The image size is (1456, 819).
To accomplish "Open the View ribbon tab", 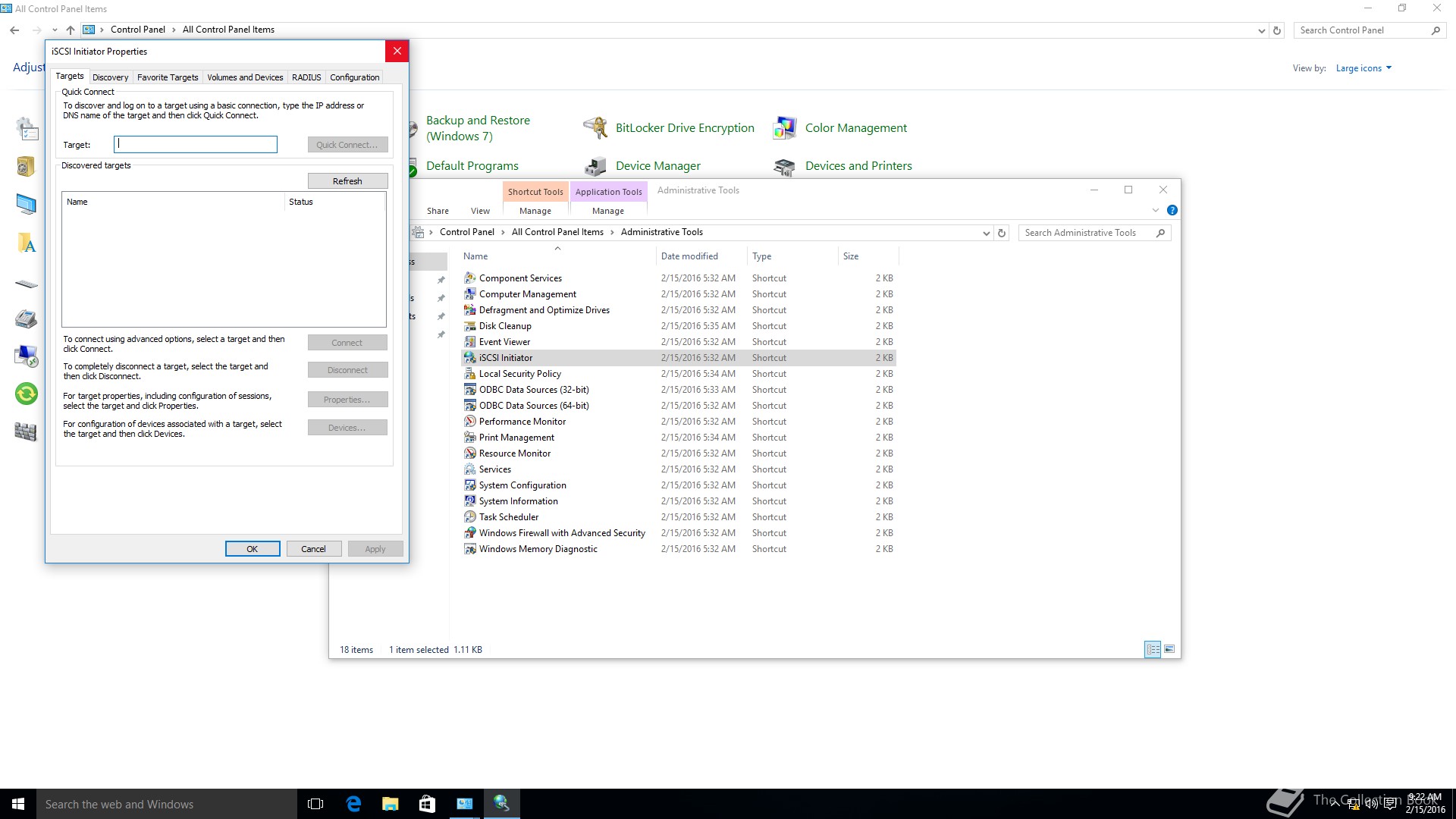I will (480, 211).
